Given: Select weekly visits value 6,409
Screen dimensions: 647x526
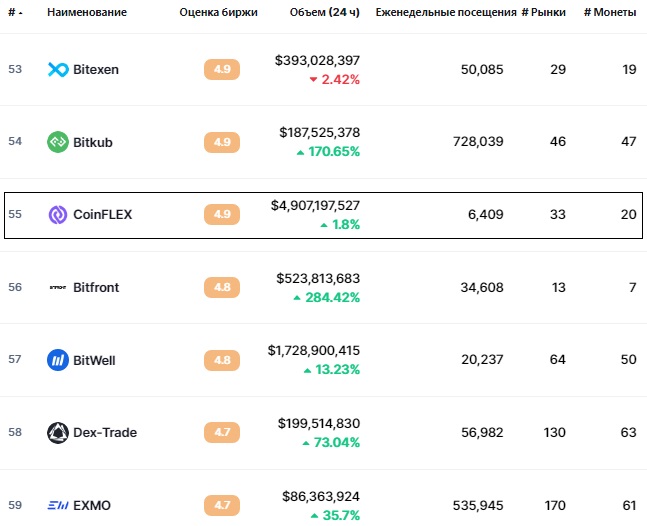Looking at the screenshot, I should tap(486, 215).
